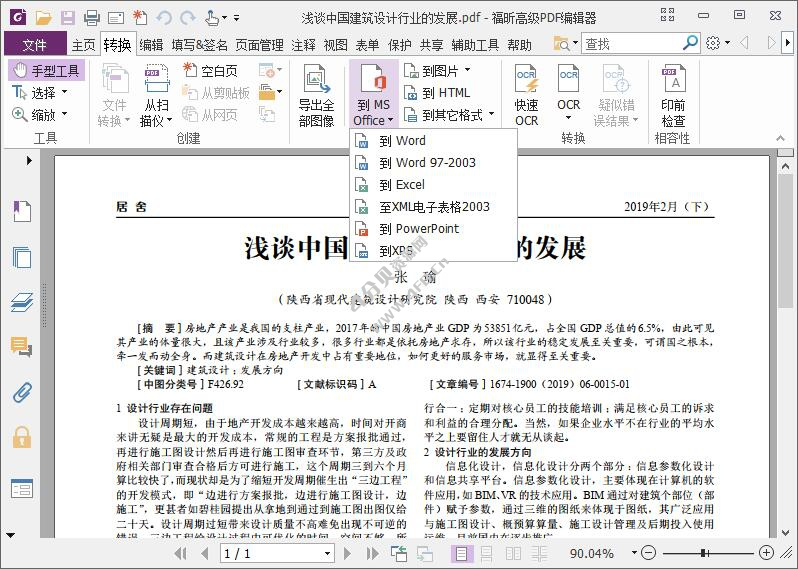798x569 pixels.
Task: Click the 到 HTML button
Action: point(437,93)
